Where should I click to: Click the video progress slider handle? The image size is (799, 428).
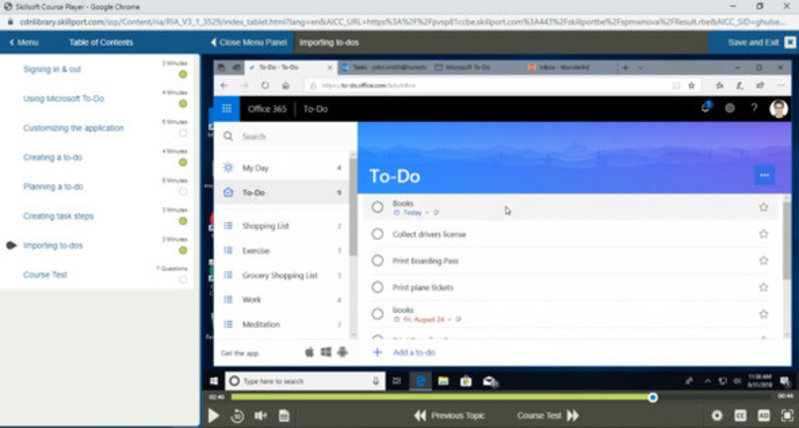653,397
